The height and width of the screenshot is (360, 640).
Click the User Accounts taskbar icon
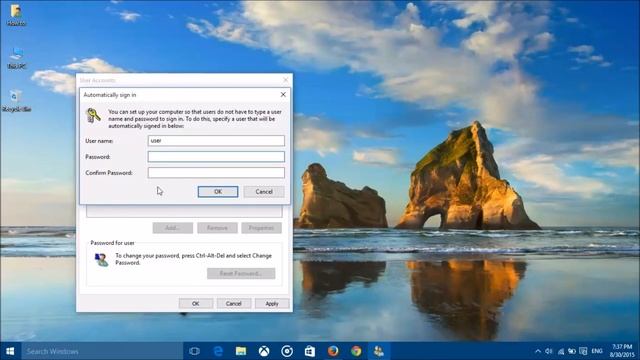click(379, 351)
